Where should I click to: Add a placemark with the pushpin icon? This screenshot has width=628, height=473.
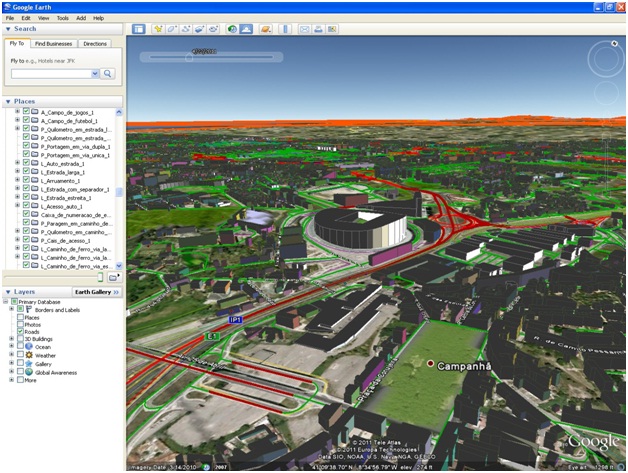coord(158,29)
